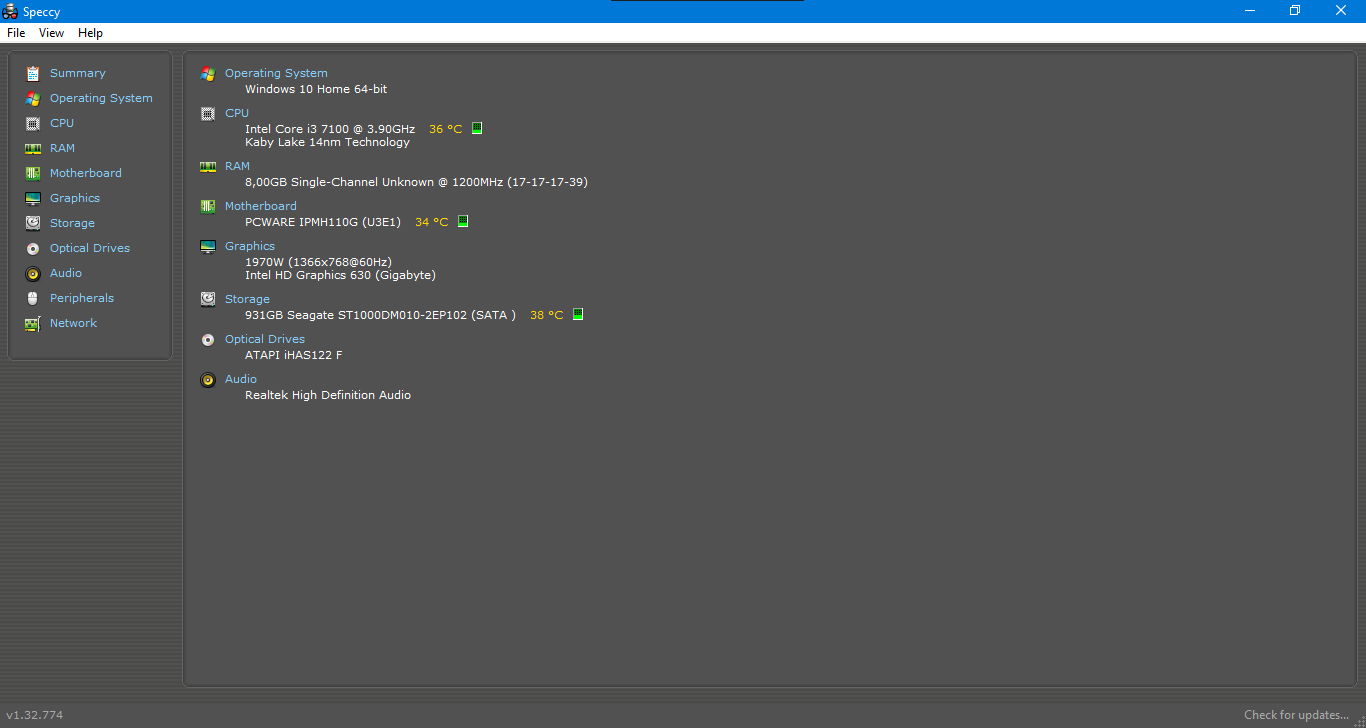Click PCWARE IPMH110G (U3E1) text
This screenshot has height=728, width=1366.
323,222
